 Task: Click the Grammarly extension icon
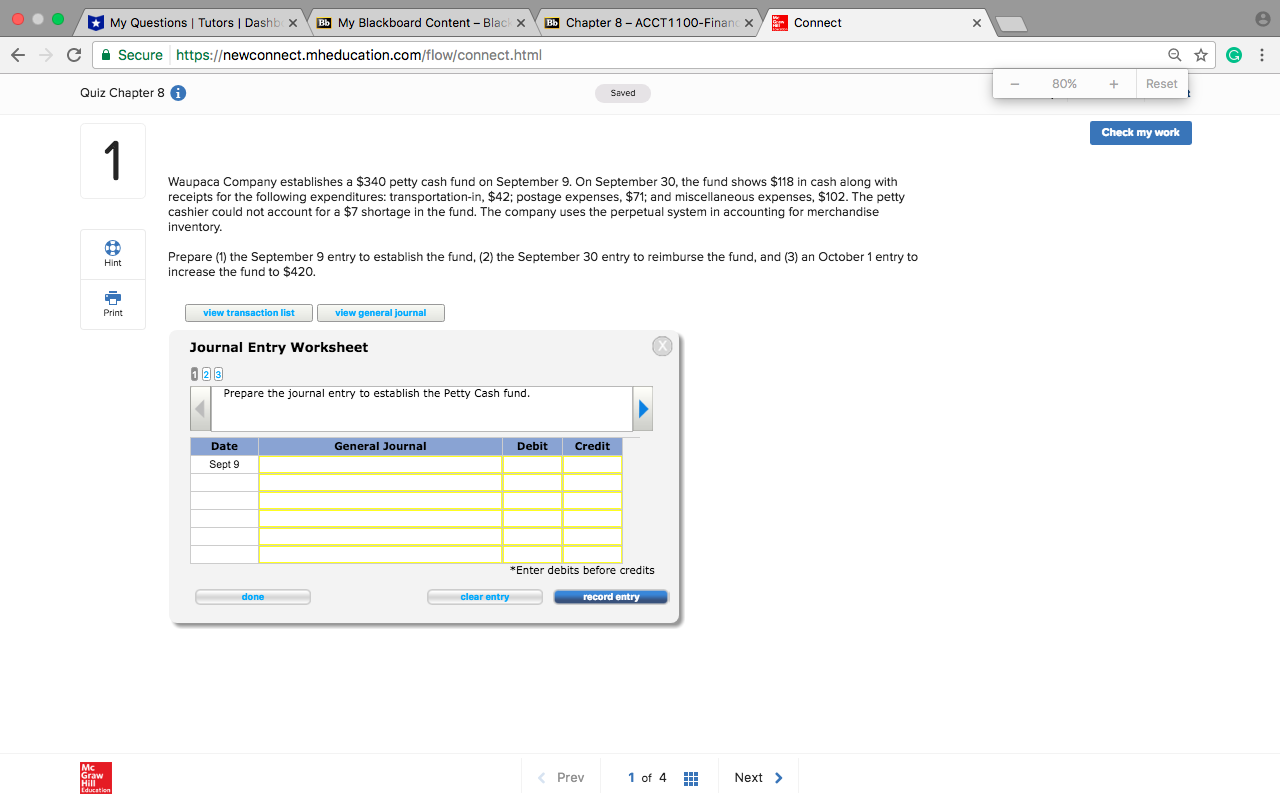point(1234,55)
